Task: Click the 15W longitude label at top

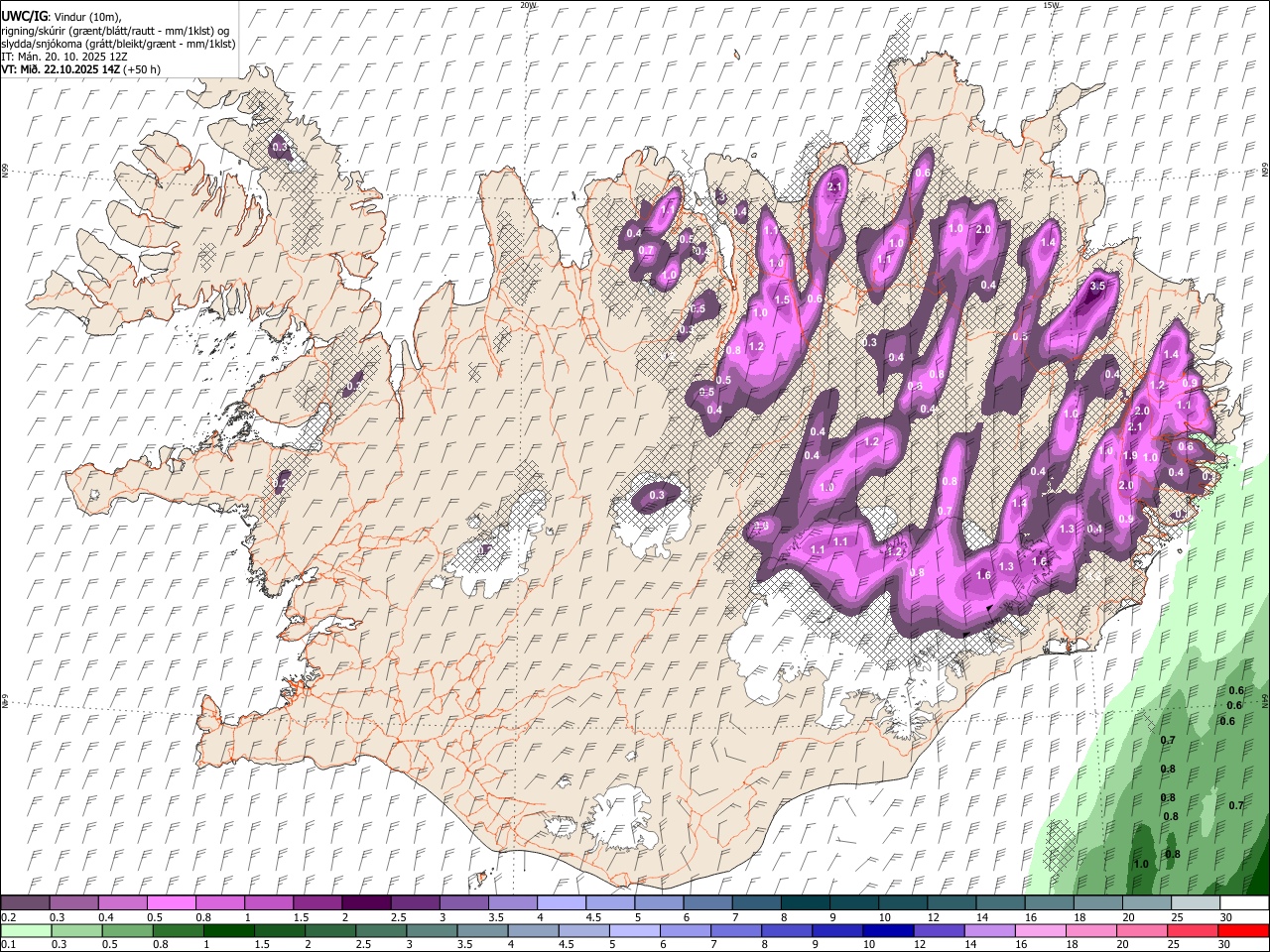Action: coord(1051,5)
